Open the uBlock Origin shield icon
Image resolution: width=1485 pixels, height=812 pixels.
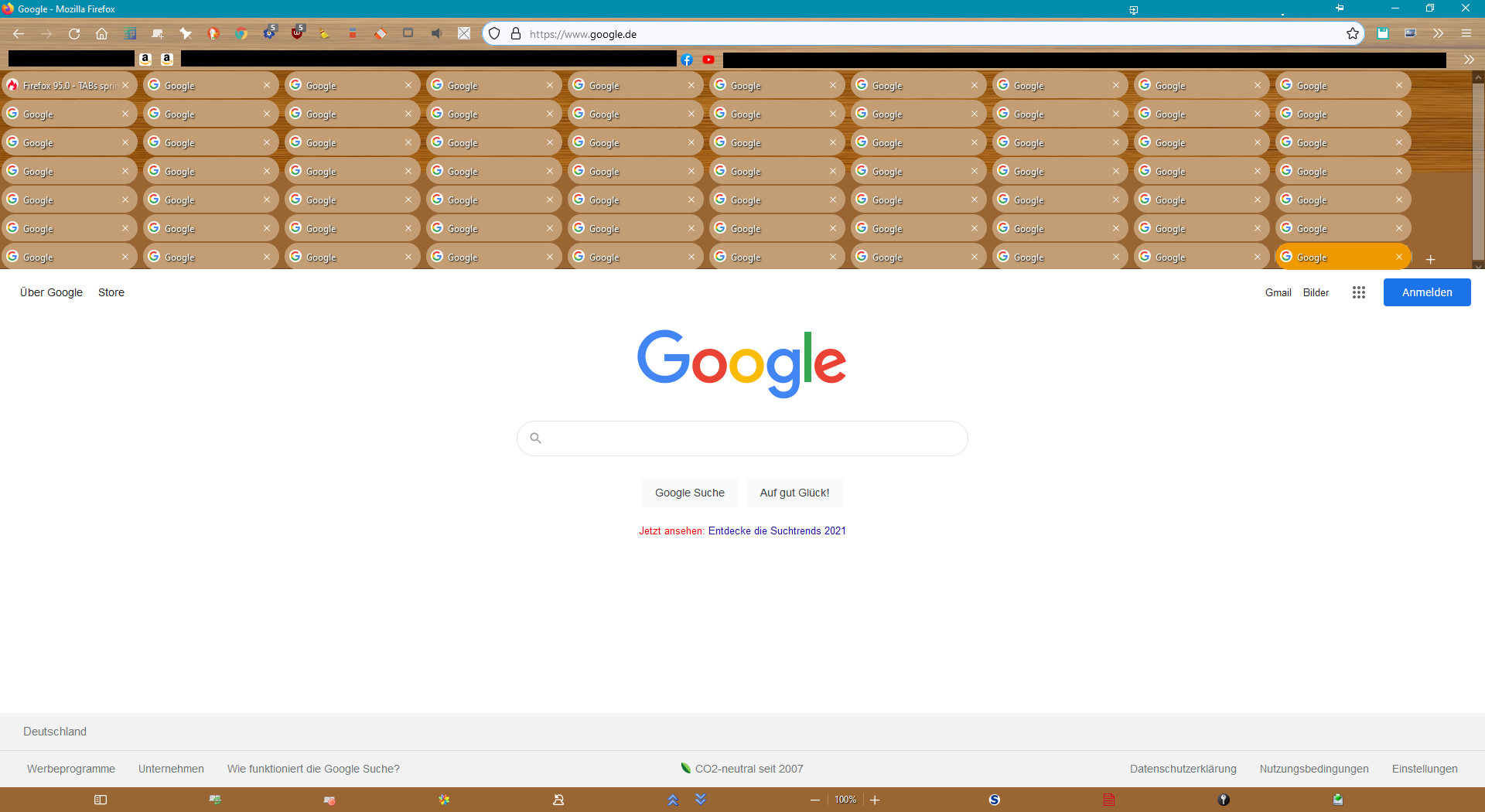(x=297, y=33)
